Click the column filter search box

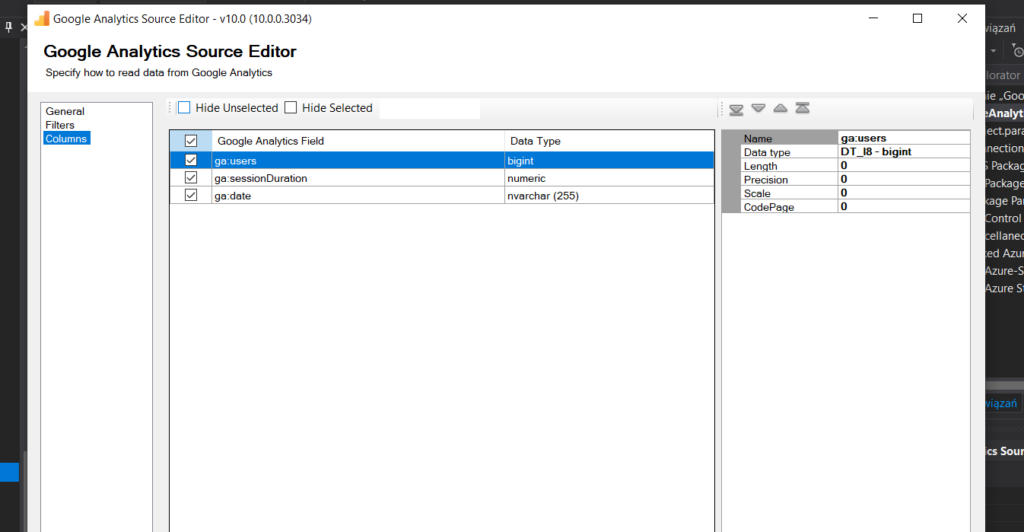coord(430,108)
